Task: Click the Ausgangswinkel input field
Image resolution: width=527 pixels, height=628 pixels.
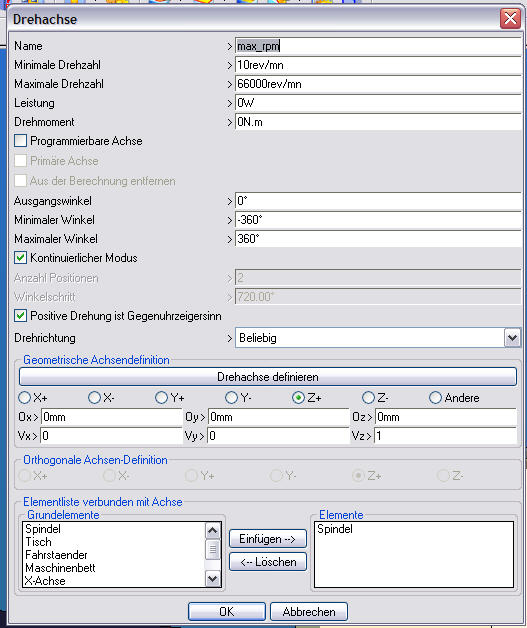Action: [x=378, y=201]
